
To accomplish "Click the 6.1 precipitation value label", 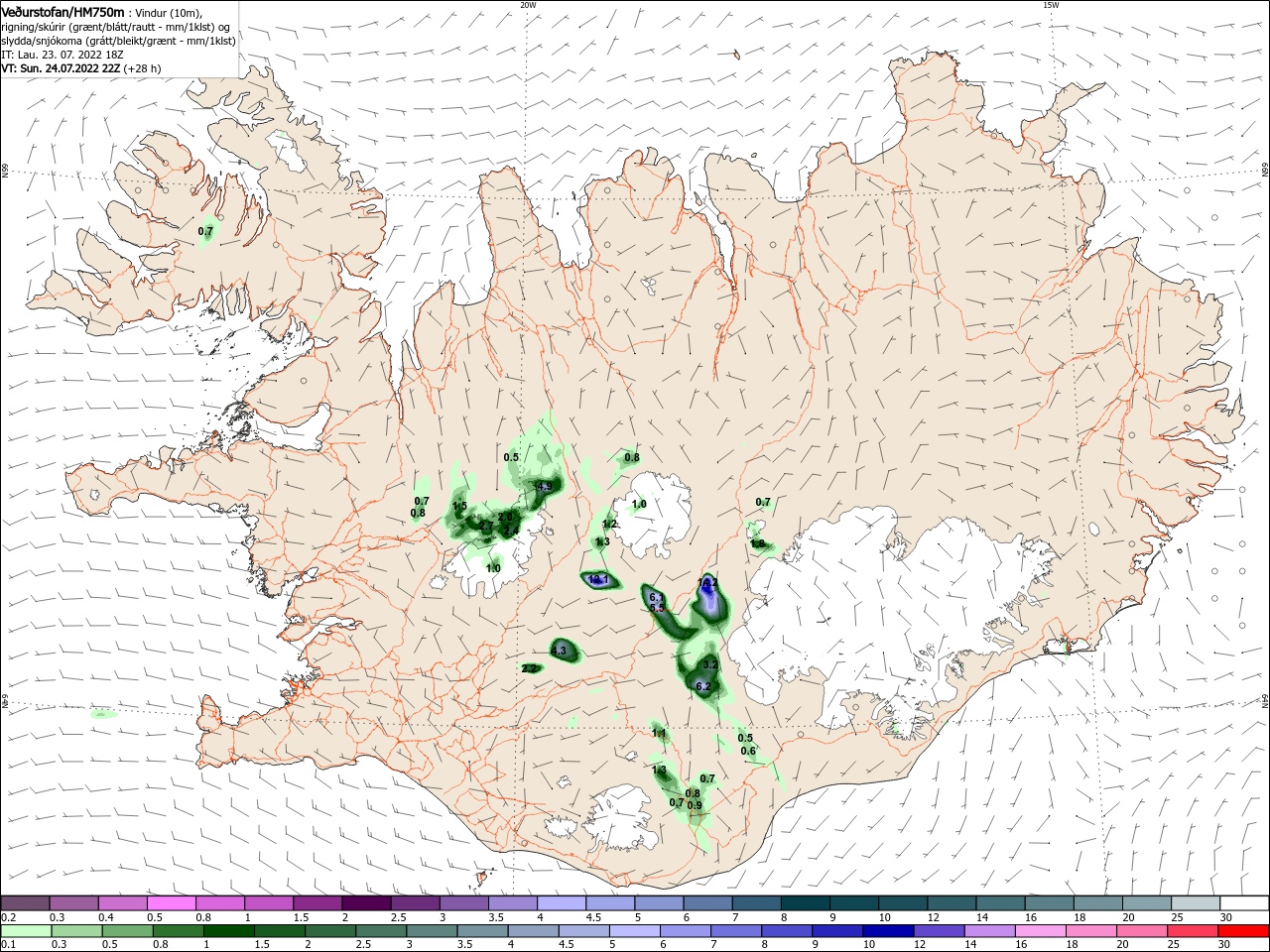I will (x=655, y=597).
